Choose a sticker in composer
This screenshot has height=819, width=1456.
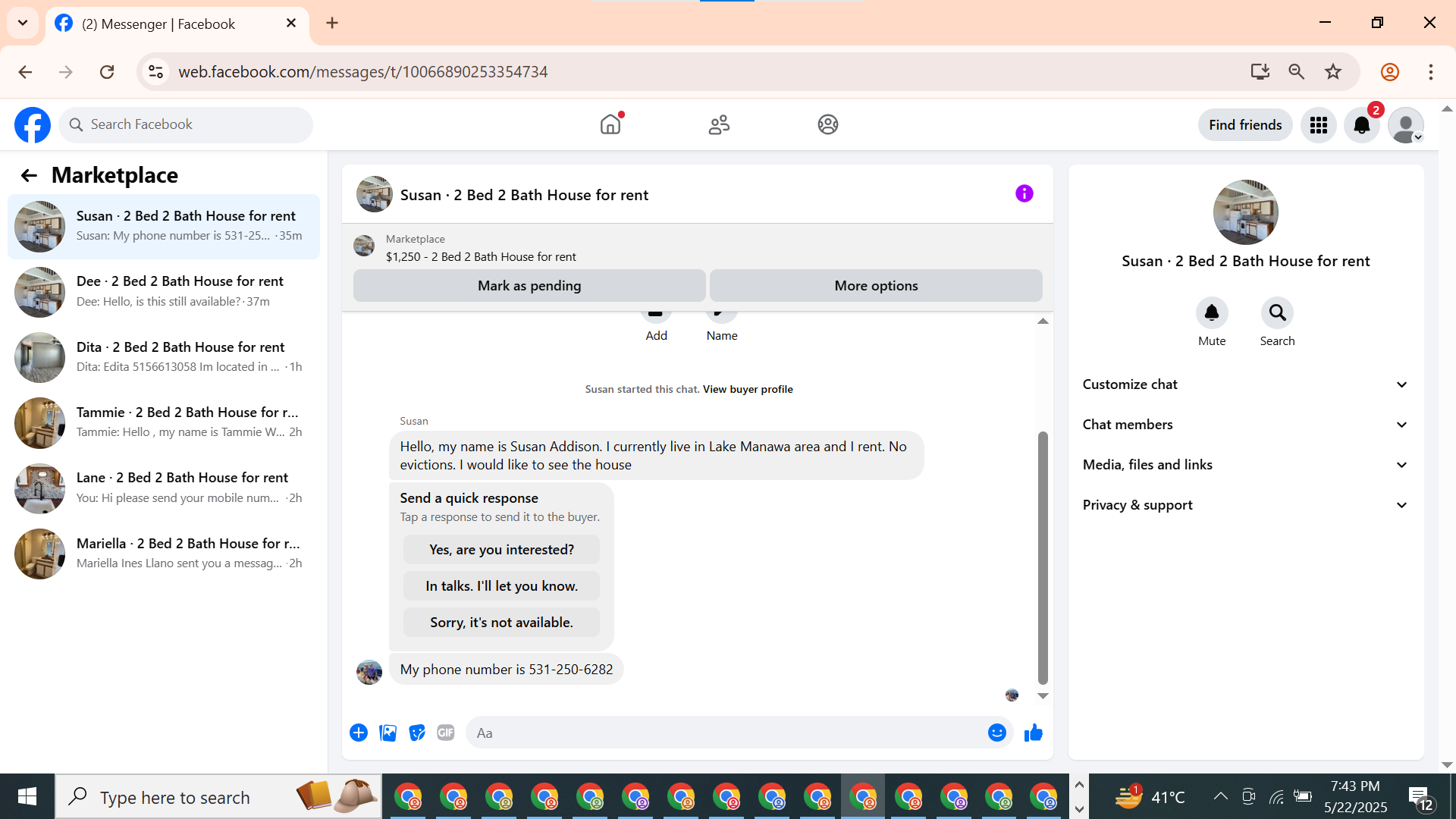tap(417, 733)
